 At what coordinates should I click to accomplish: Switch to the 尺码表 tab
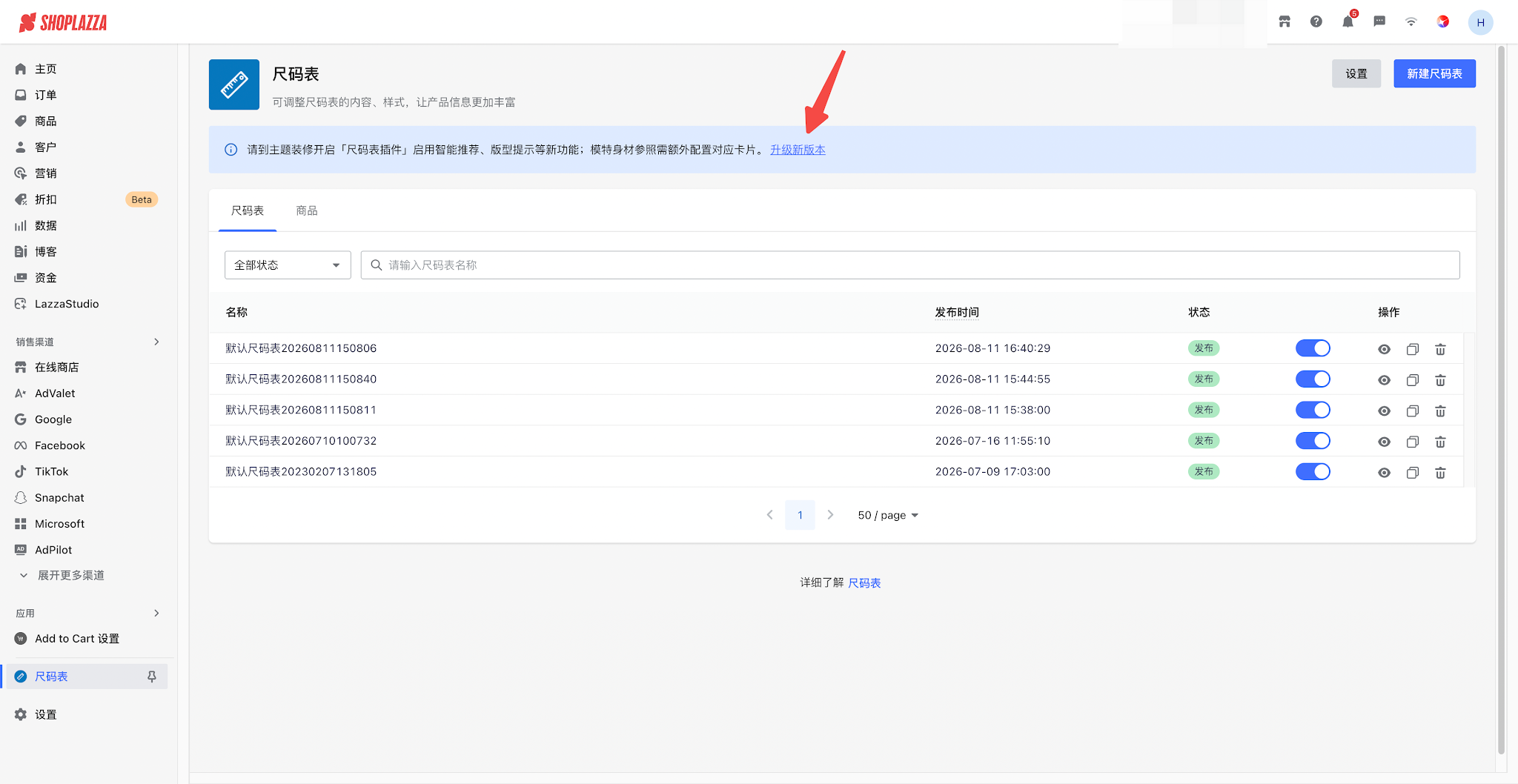click(248, 211)
